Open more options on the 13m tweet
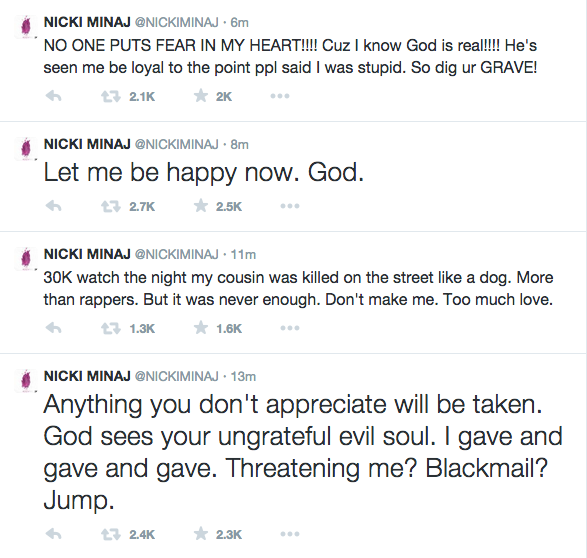The image size is (587, 558). tap(290, 534)
